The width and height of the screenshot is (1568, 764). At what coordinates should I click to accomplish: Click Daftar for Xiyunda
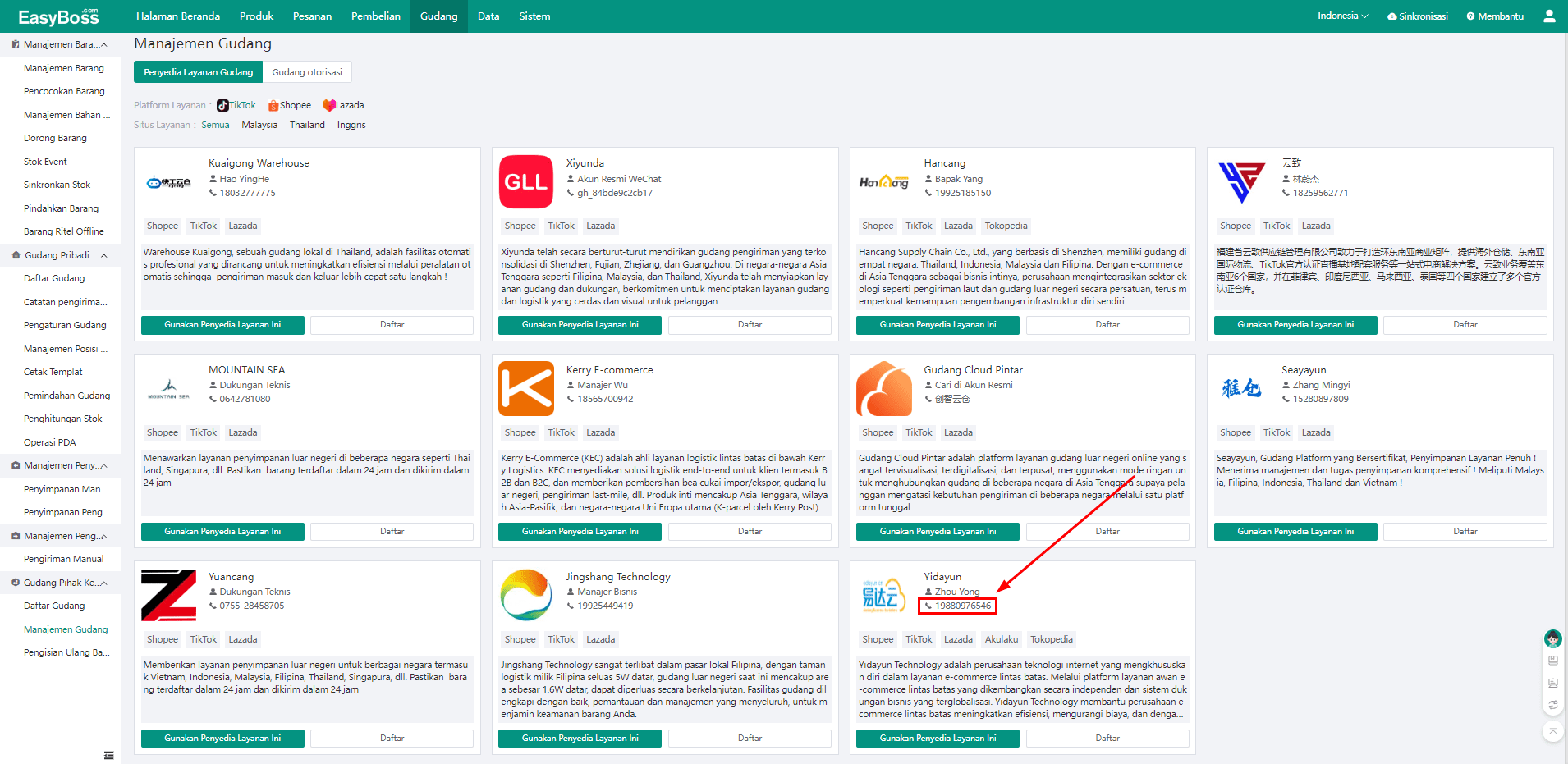[x=750, y=325]
